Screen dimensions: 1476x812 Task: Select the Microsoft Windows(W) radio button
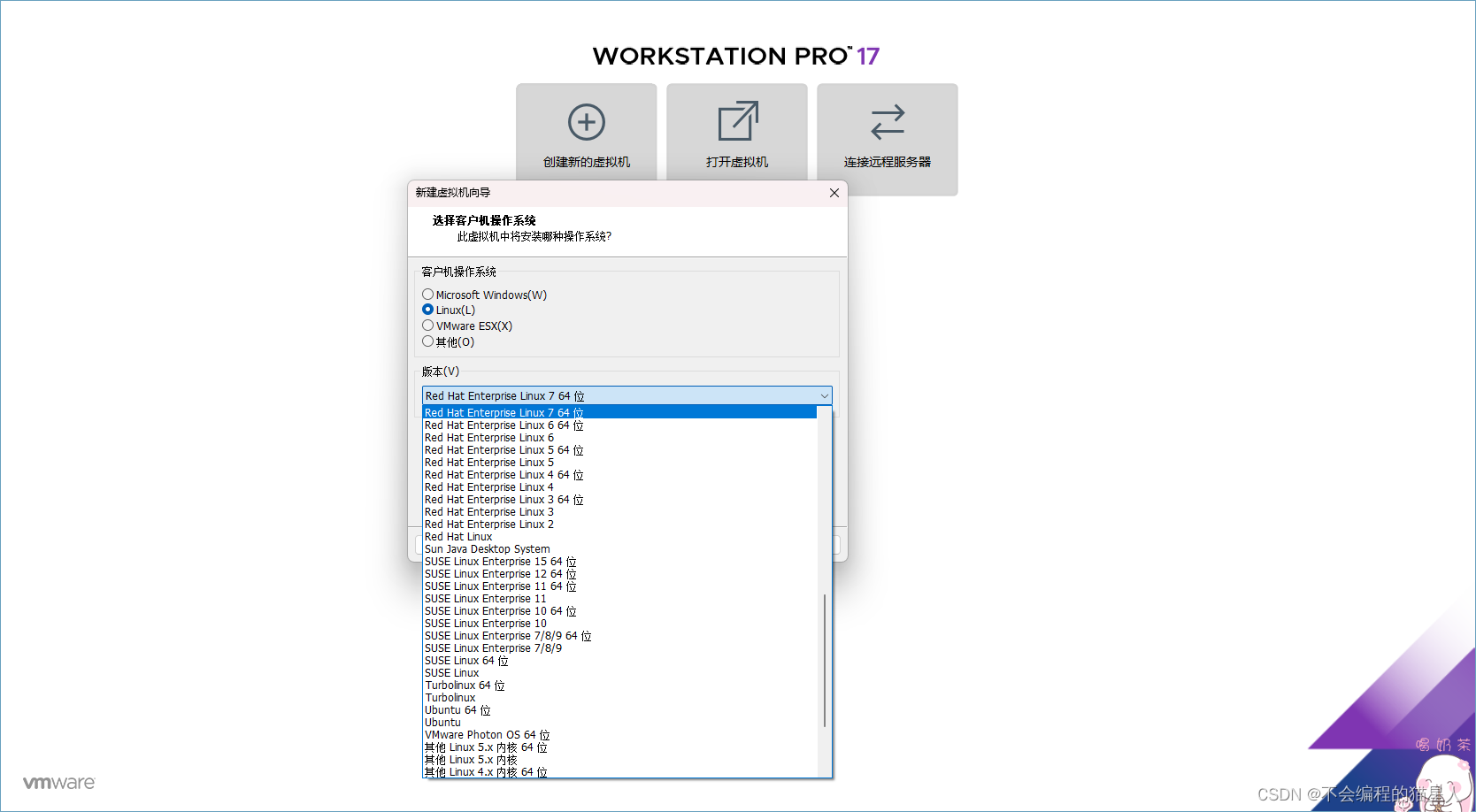pos(427,295)
